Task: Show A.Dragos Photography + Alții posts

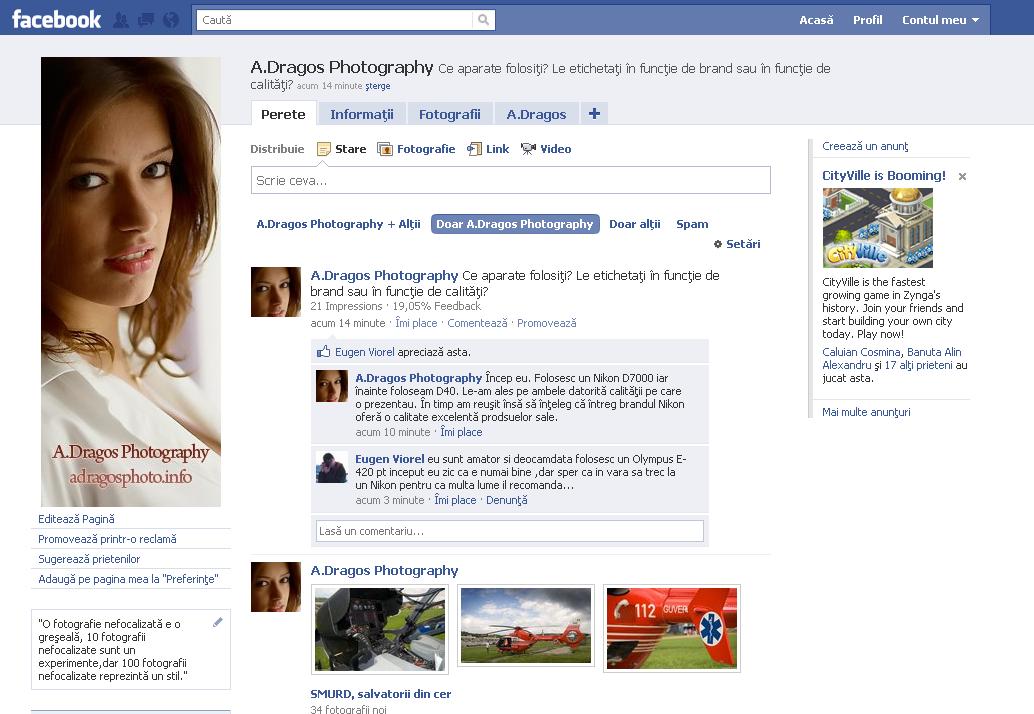Action: tap(338, 224)
